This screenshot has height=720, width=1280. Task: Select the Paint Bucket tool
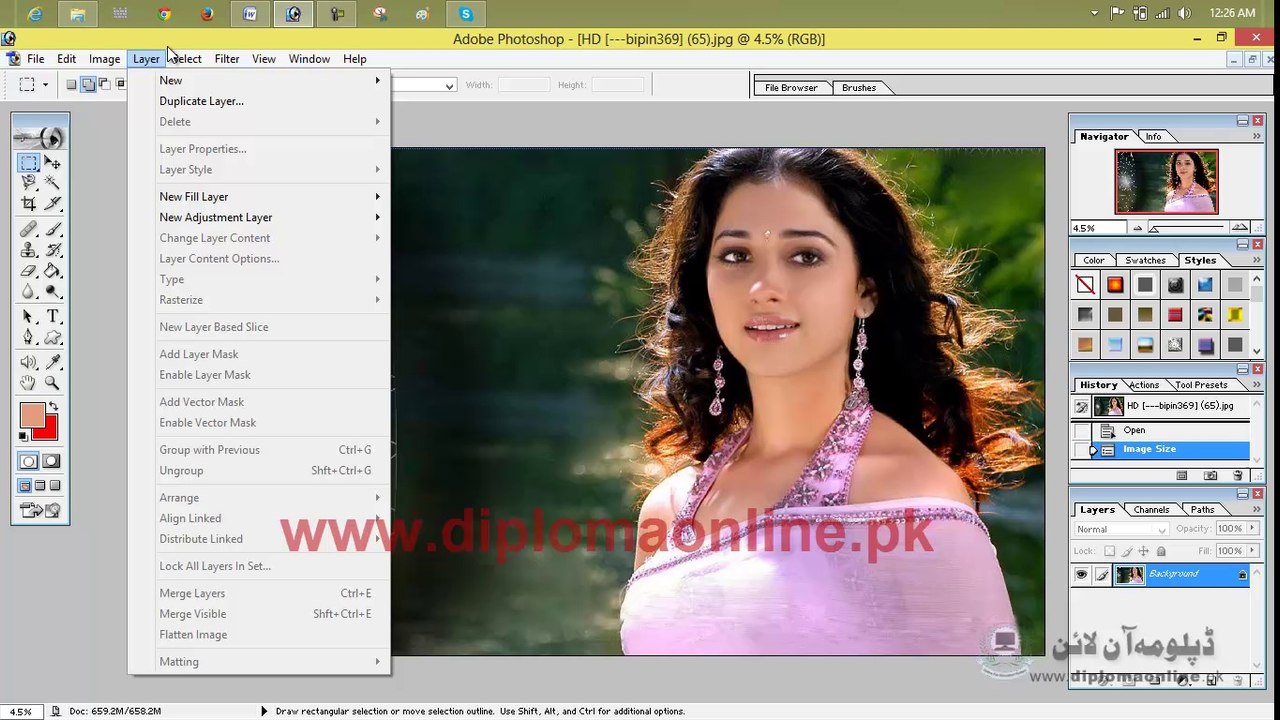pyautogui.click(x=52, y=271)
